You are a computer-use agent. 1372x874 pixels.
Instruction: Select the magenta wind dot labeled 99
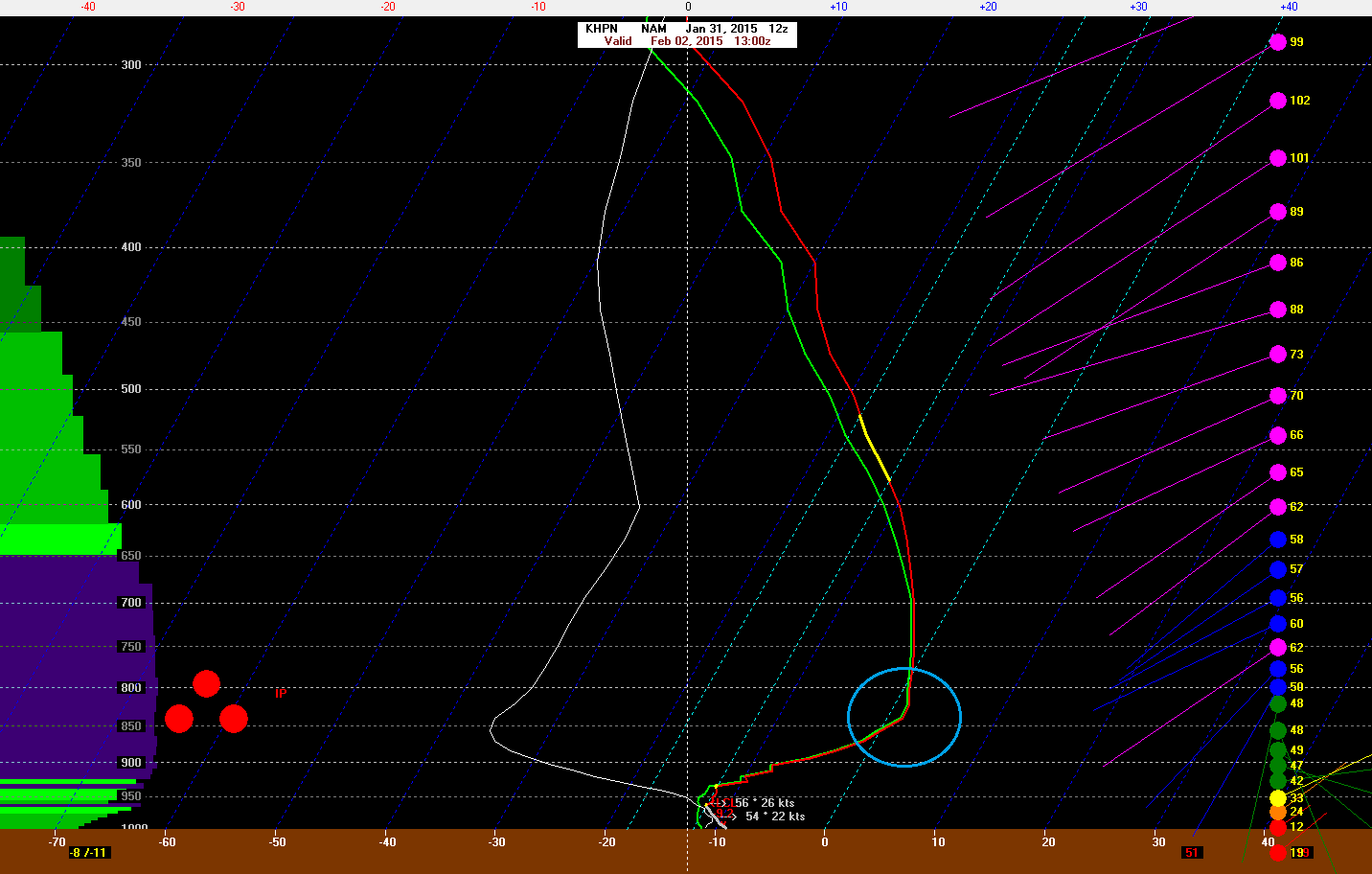1277,42
